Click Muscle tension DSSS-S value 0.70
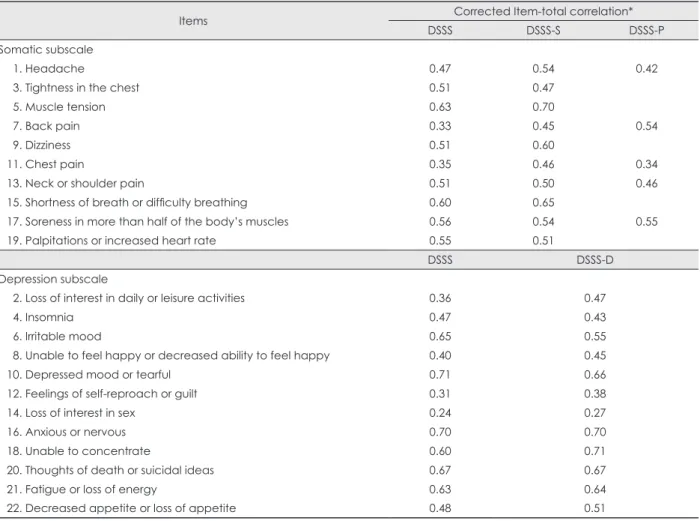 coord(543,107)
